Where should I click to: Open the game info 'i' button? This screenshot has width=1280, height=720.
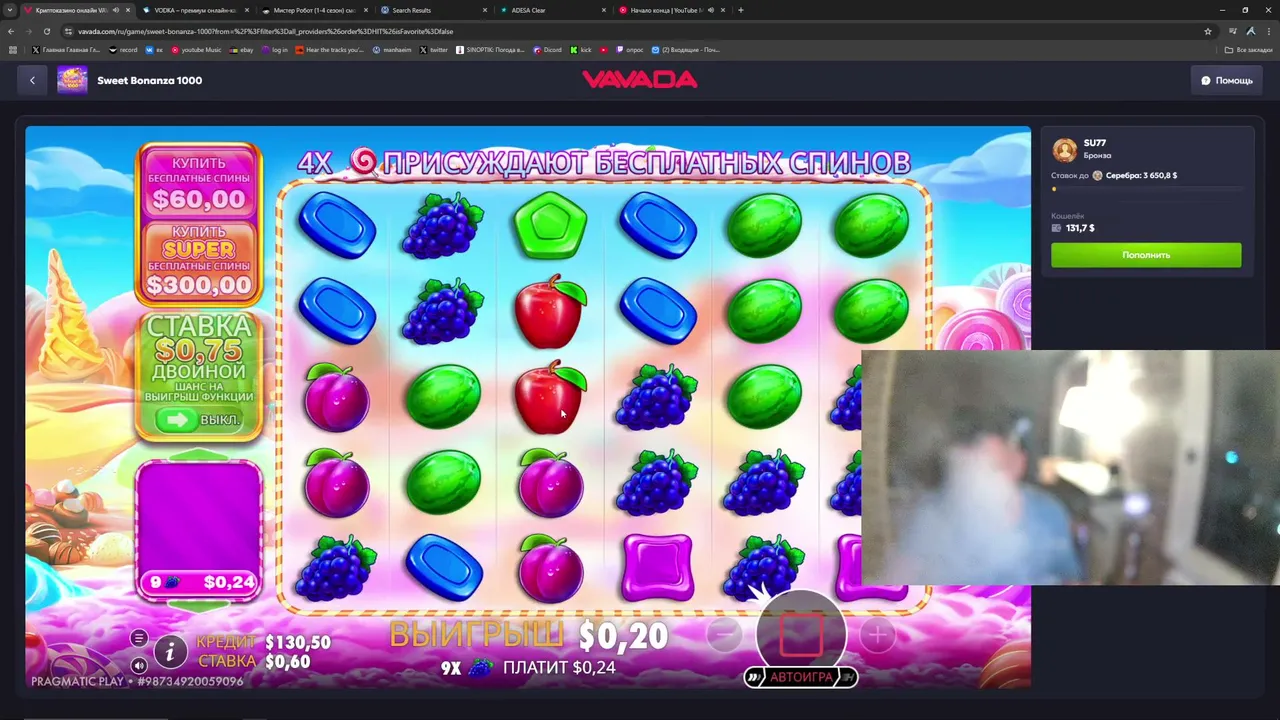170,653
